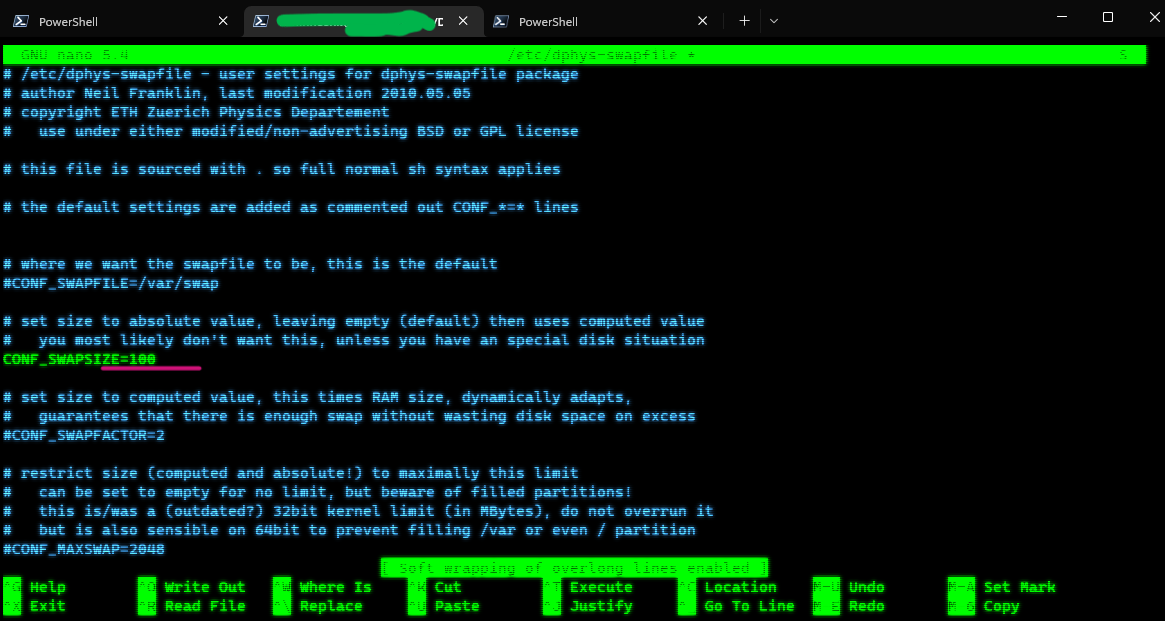Click the PowerShell icon on the rightmost tab
The image size is (1165, 621).
point(501,22)
